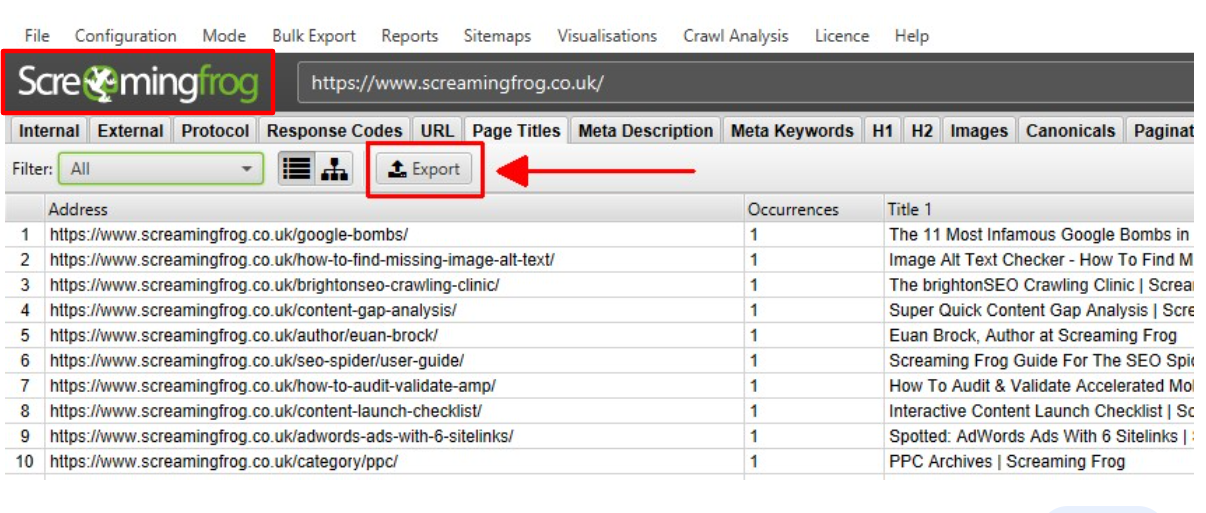
Task: Click the brightonSEO Crawling Clinic title cell
Action: (x=1040, y=285)
